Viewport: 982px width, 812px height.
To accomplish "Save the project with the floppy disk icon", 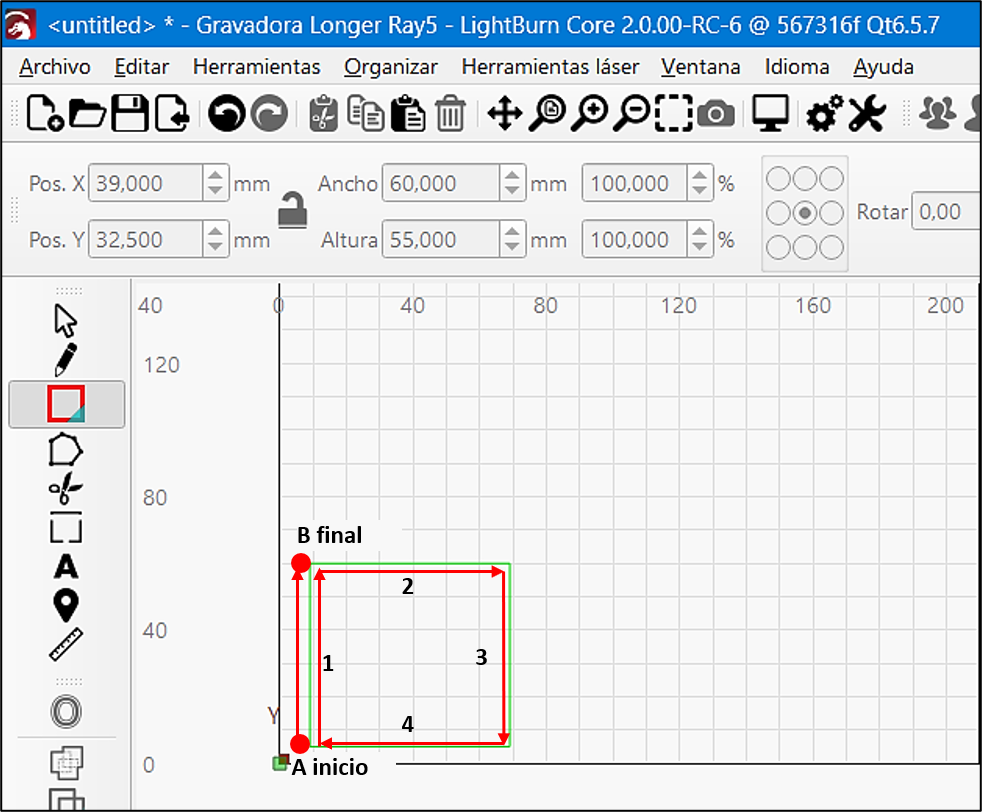I will point(129,113).
